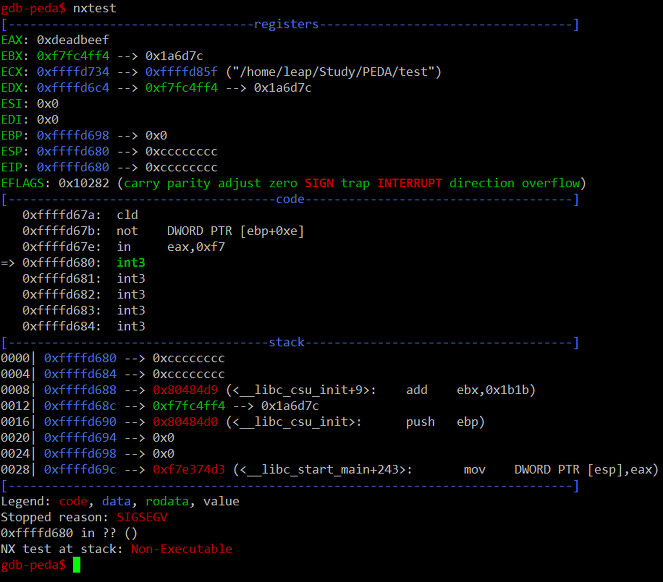Click the 'code' section header
663x582 pixels.
point(290,199)
